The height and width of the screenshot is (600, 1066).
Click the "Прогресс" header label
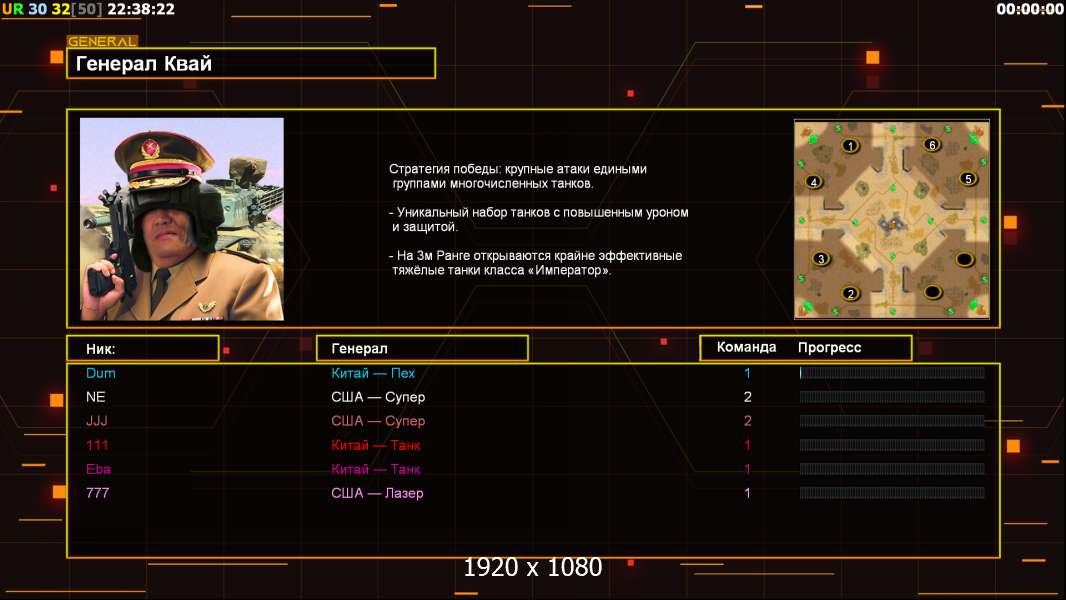click(829, 348)
